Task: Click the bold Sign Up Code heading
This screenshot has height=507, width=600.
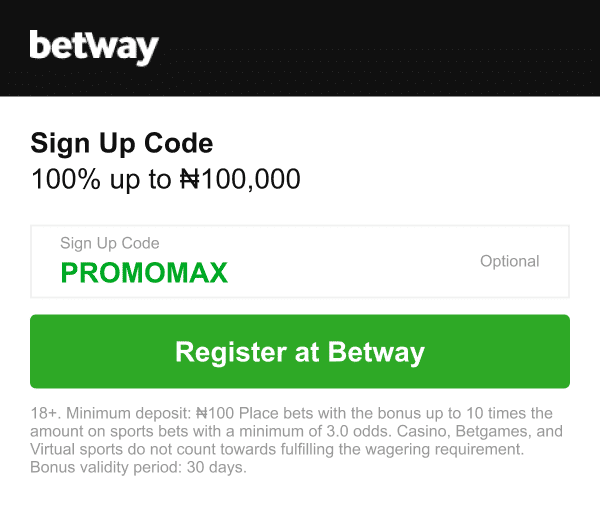Action: pyautogui.click(x=121, y=143)
